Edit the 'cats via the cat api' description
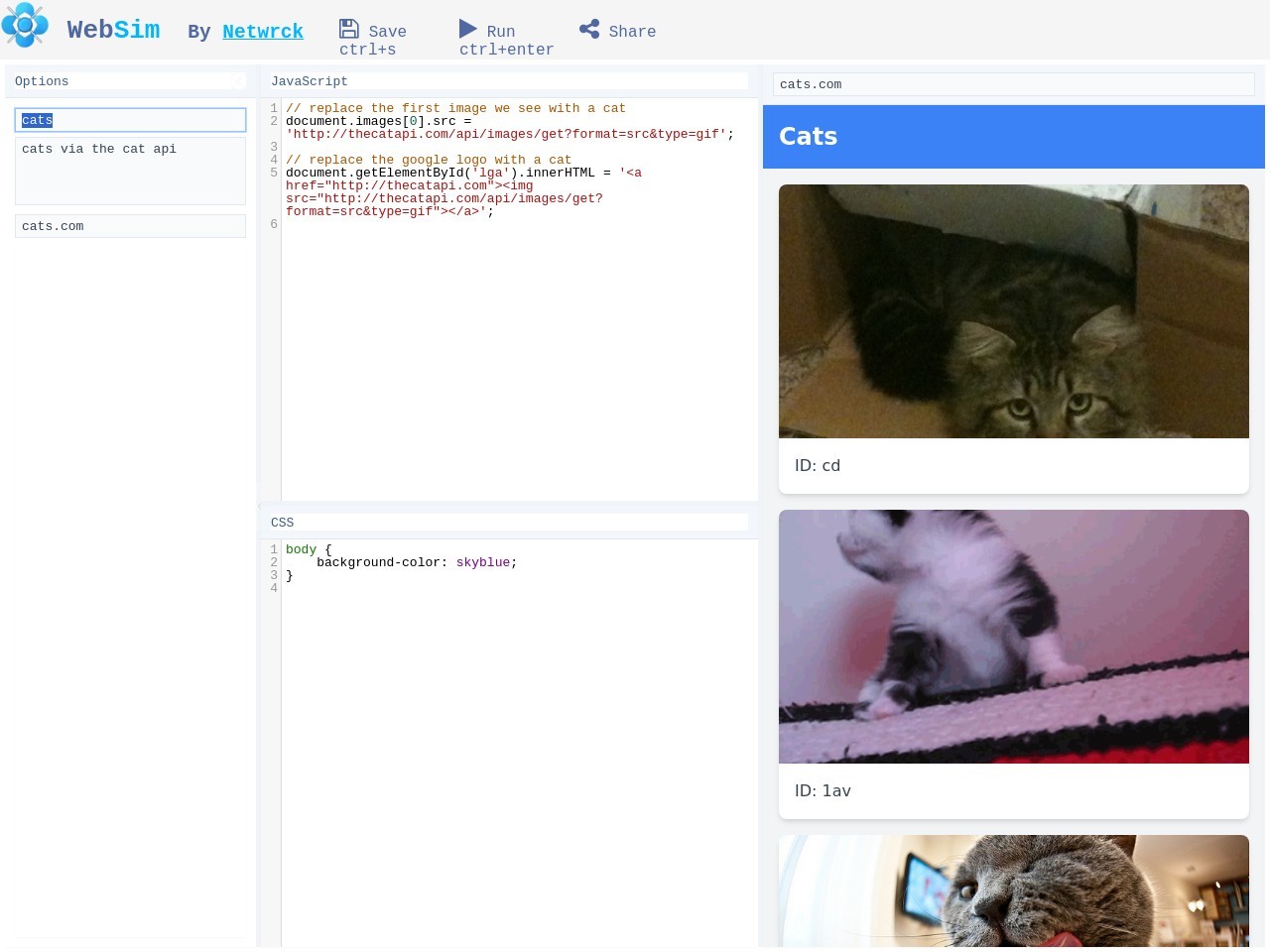 (x=130, y=171)
